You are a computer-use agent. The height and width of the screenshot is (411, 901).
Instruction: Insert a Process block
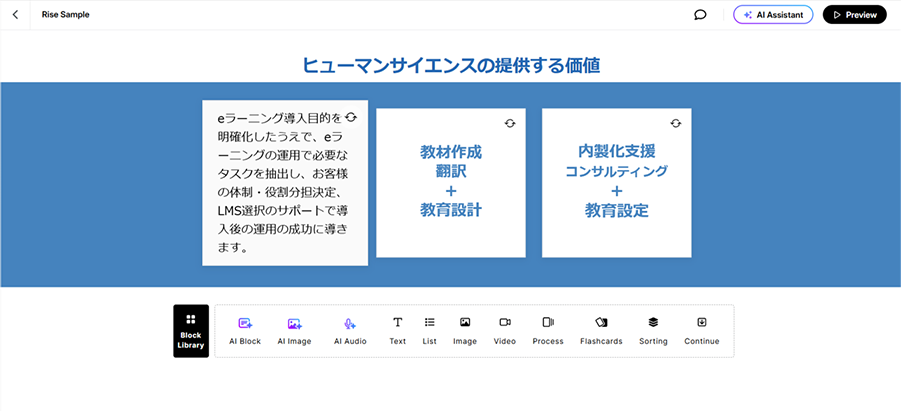[x=548, y=331]
